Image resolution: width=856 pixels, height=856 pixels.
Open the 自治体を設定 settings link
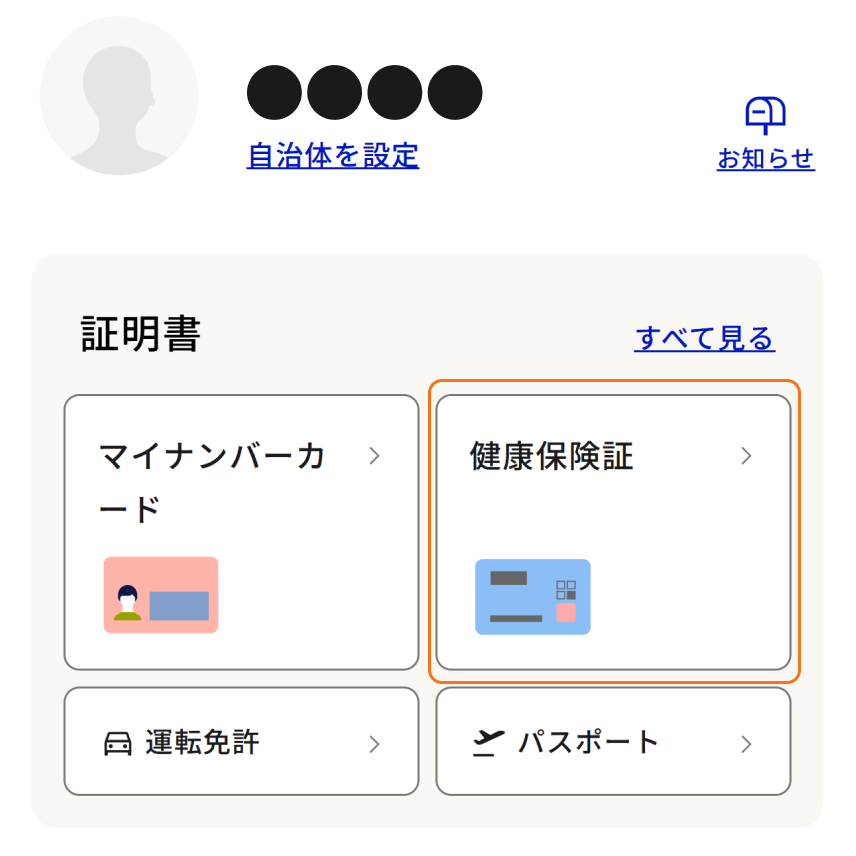click(x=333, y=156)
